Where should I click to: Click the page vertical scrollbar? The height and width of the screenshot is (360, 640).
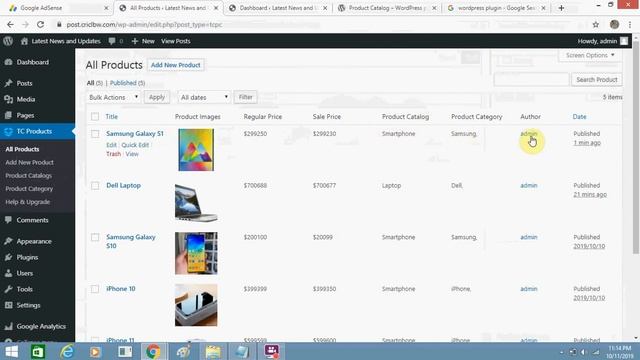pos(636,147)
